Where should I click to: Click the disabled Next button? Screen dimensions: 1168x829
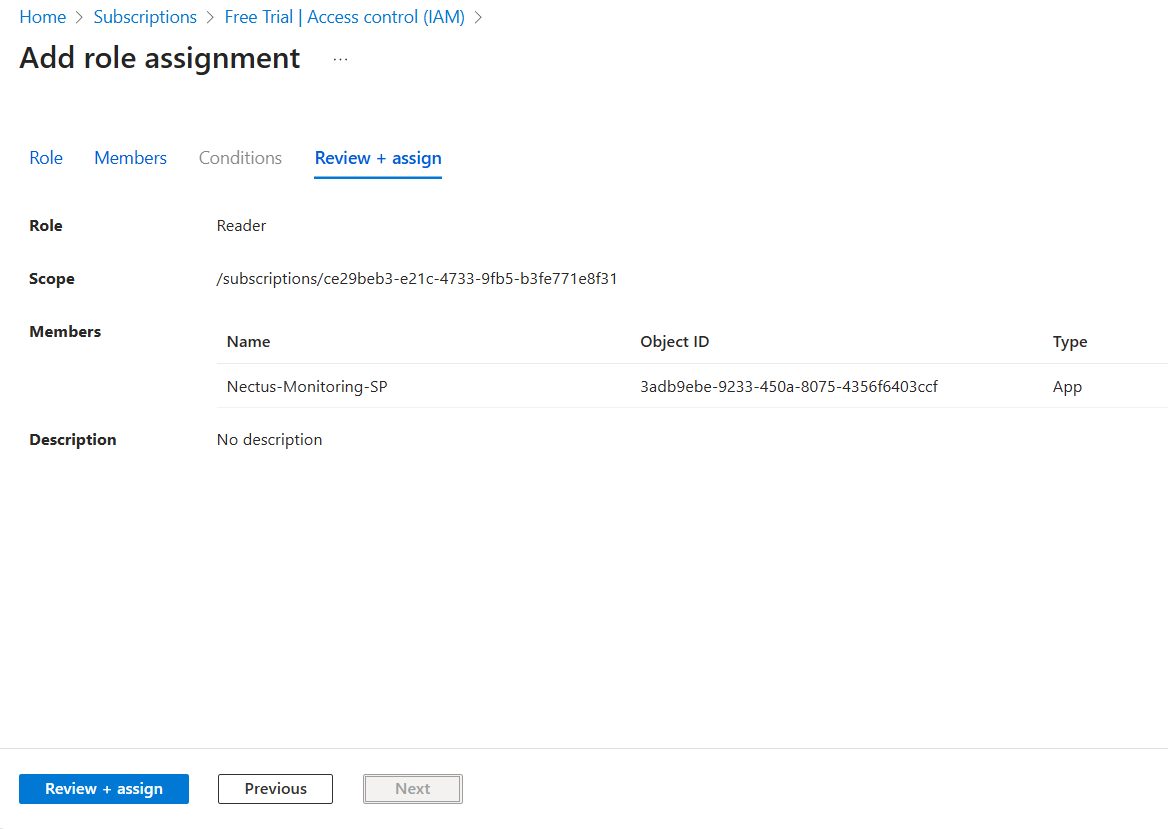(412, 789)
